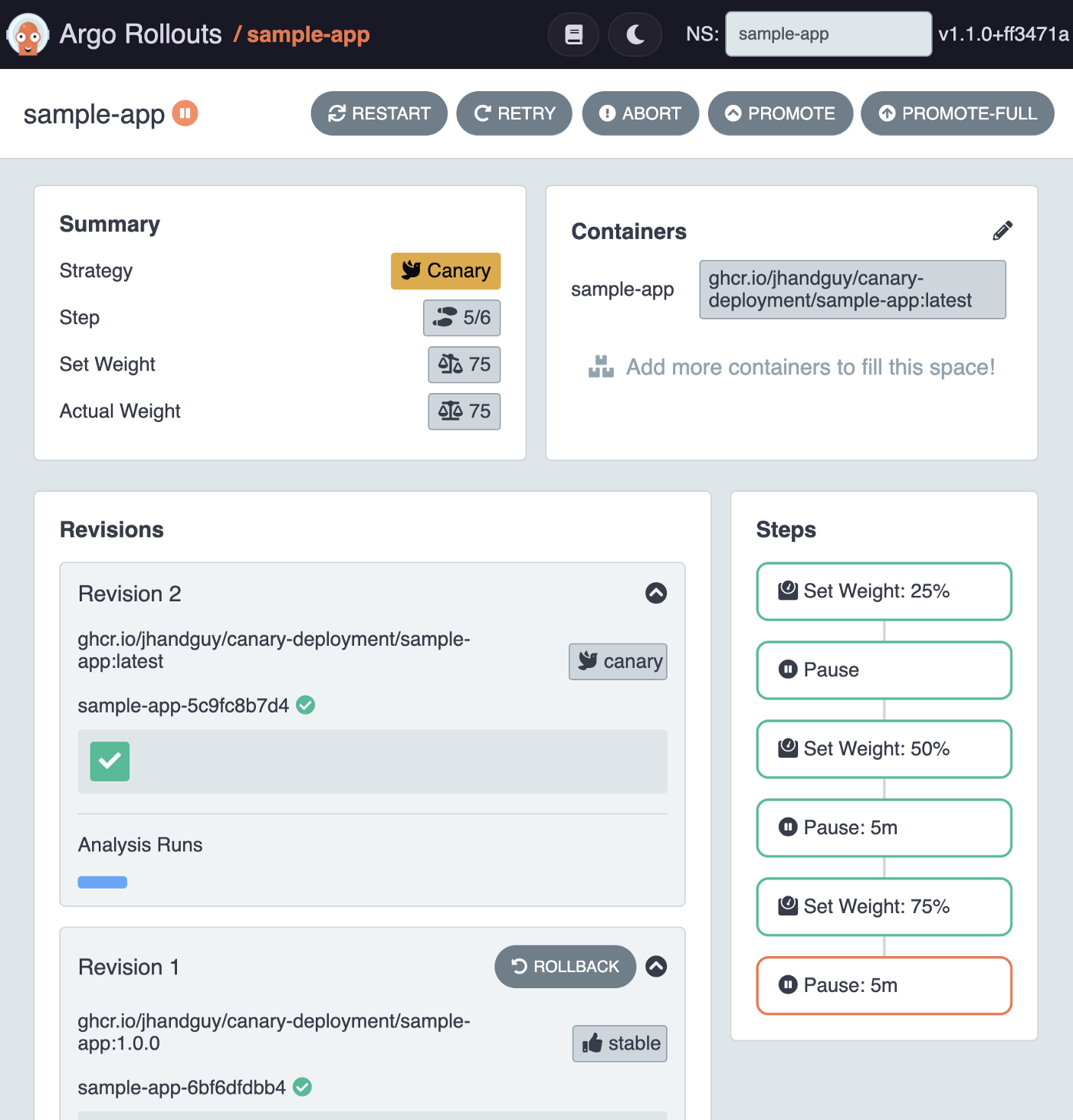Click the green pod checkmark tile

110,761
